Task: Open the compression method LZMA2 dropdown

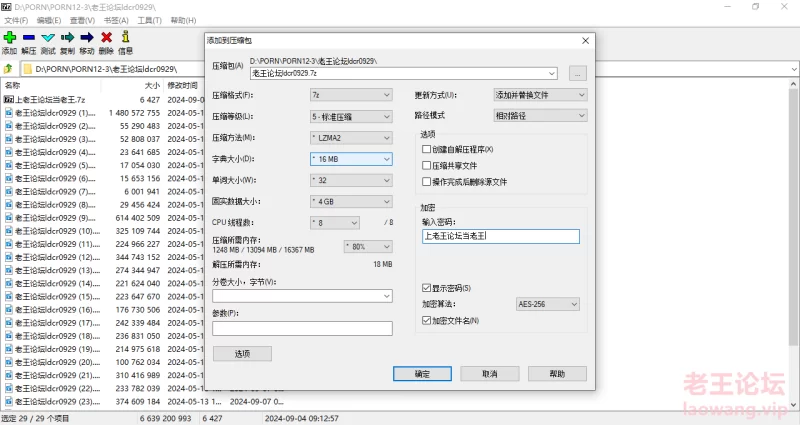Action: 351,138
